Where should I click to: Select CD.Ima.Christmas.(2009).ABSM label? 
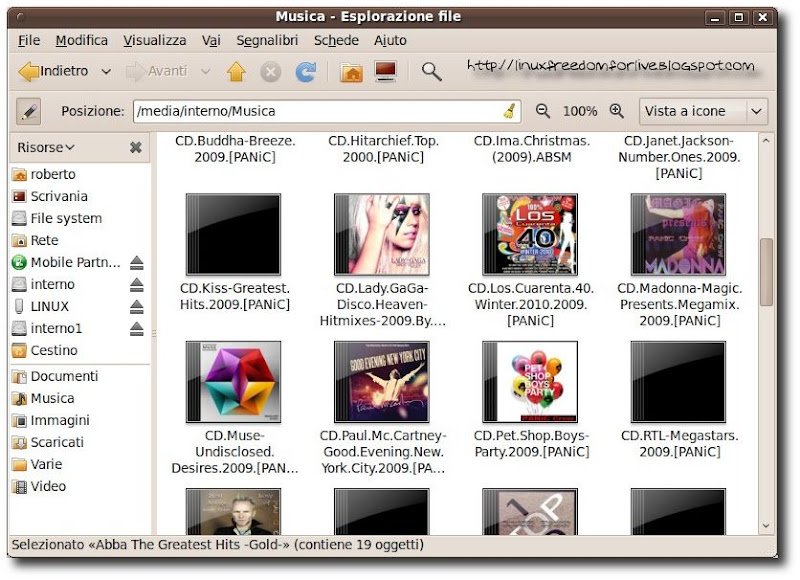click(x=531, y=149)
